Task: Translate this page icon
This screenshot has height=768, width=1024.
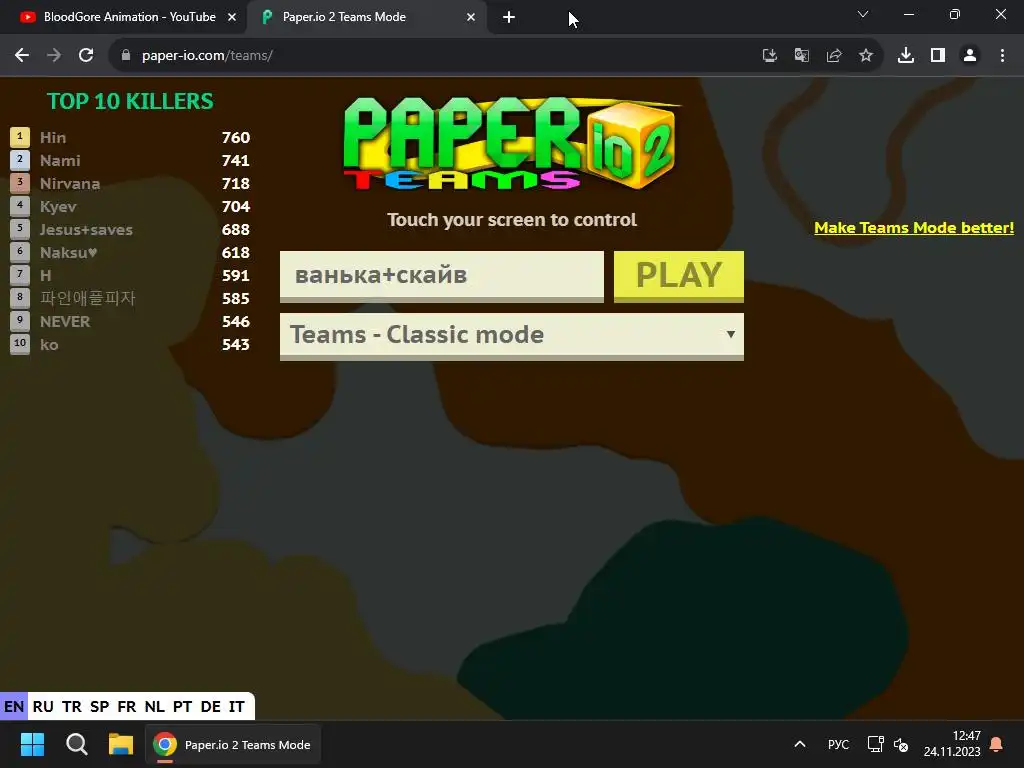Action: point(802,56)
